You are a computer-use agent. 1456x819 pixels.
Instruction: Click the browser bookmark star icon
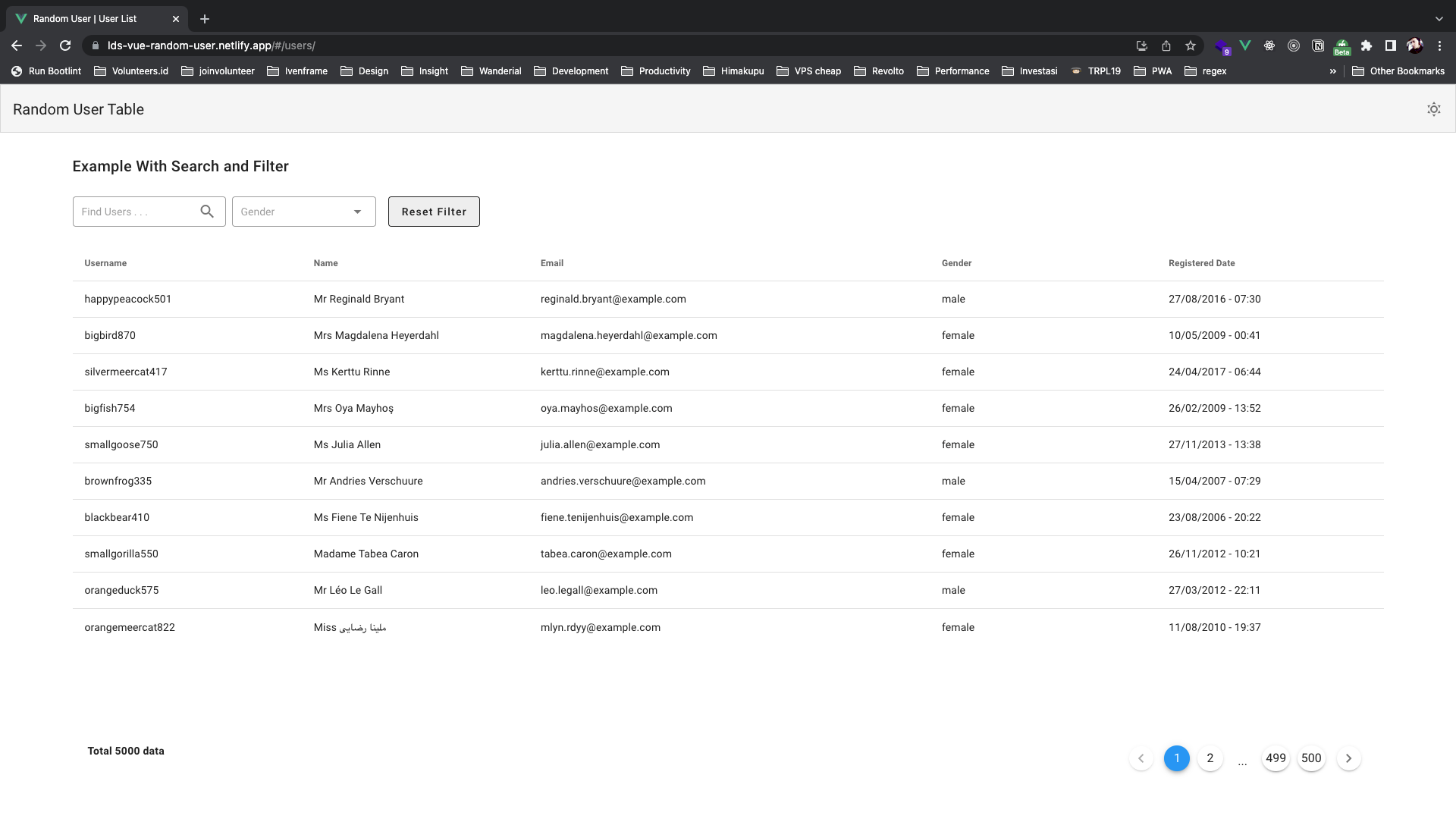coord(1191,45)
